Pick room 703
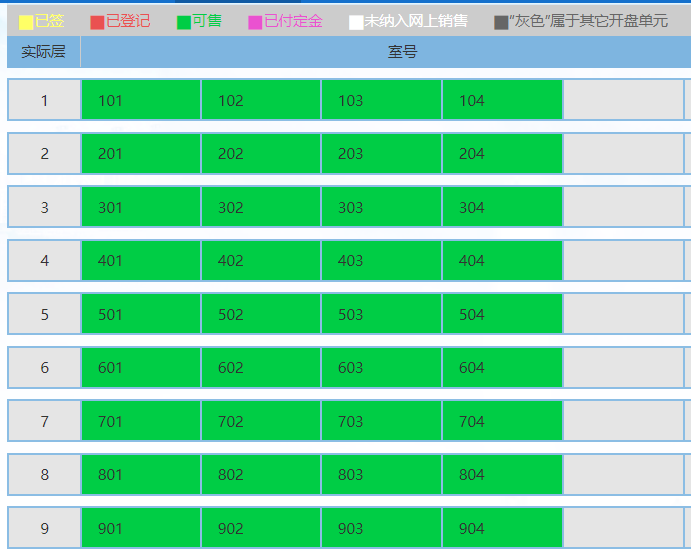The width and height of the screenshot is (691, 552). tap(382, 421)
